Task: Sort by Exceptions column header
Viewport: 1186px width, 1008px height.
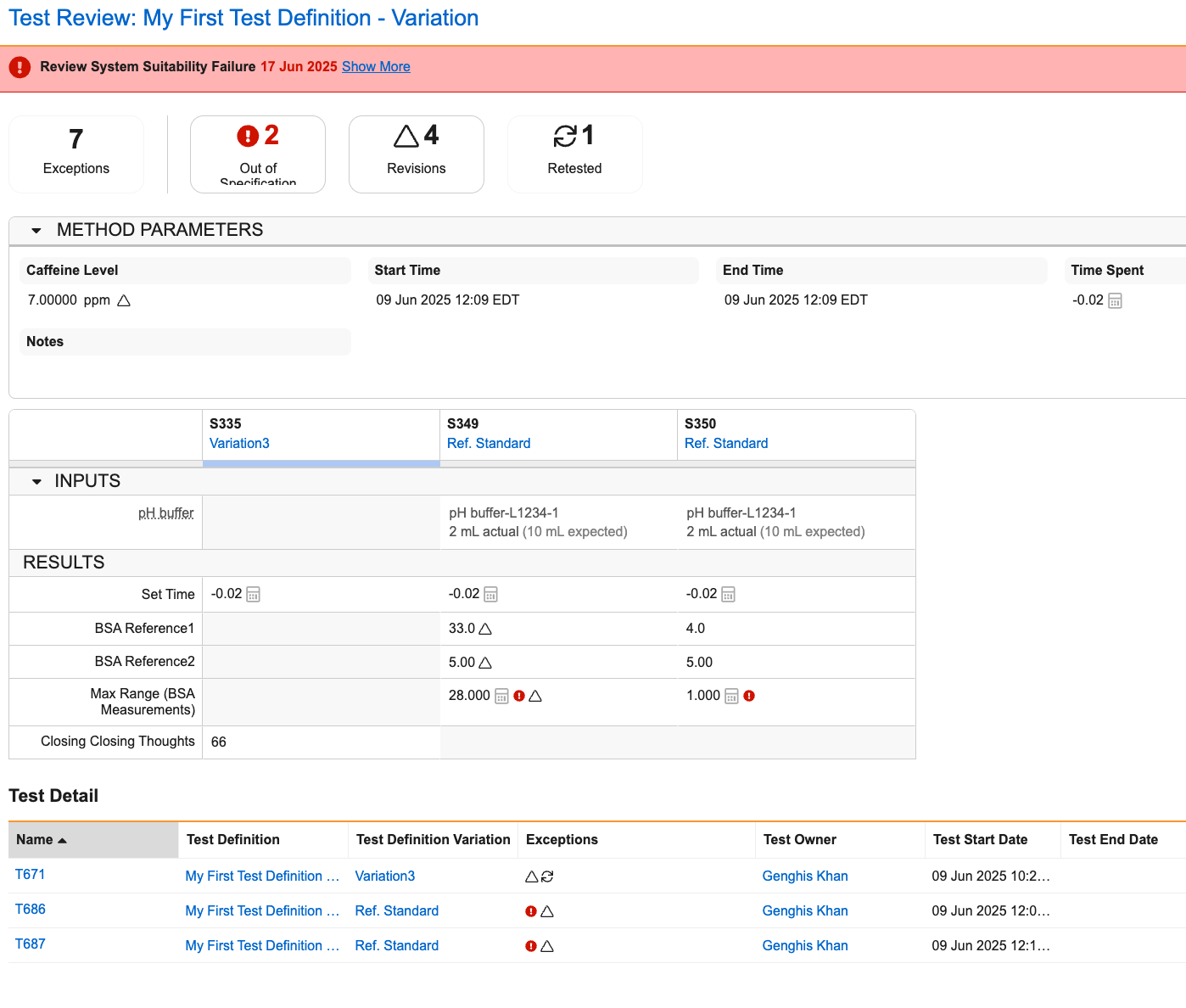Action: [x=636, y=840]
